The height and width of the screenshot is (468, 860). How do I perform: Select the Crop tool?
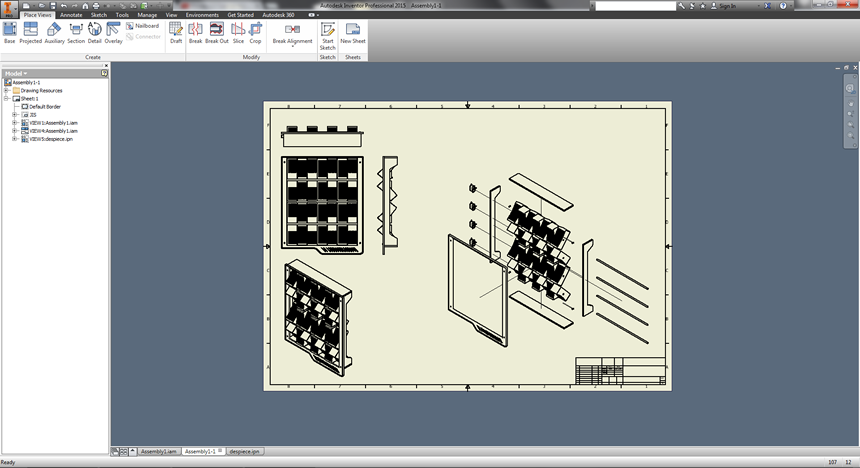coord(255,33)
